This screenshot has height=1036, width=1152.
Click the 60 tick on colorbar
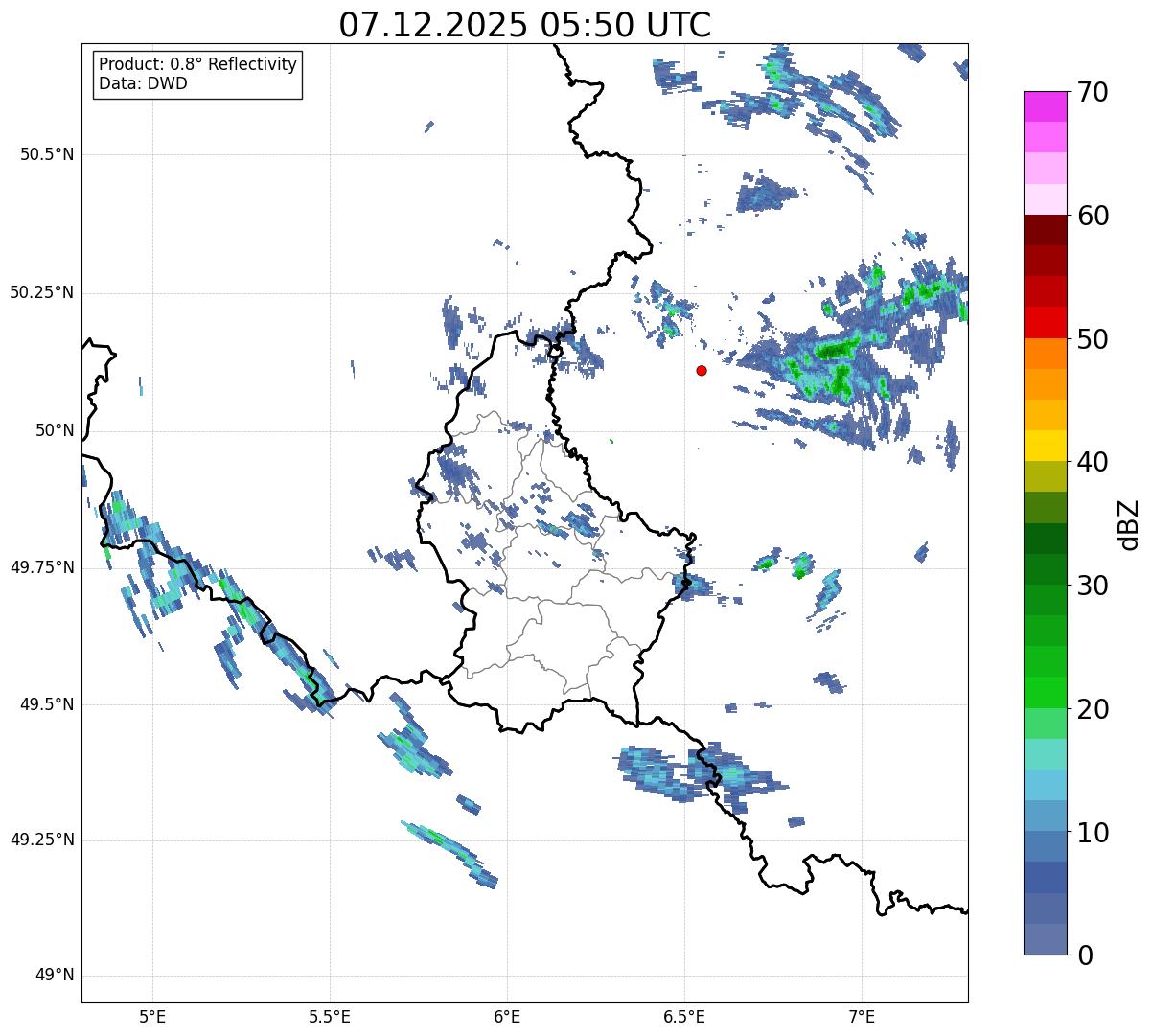1093,216
